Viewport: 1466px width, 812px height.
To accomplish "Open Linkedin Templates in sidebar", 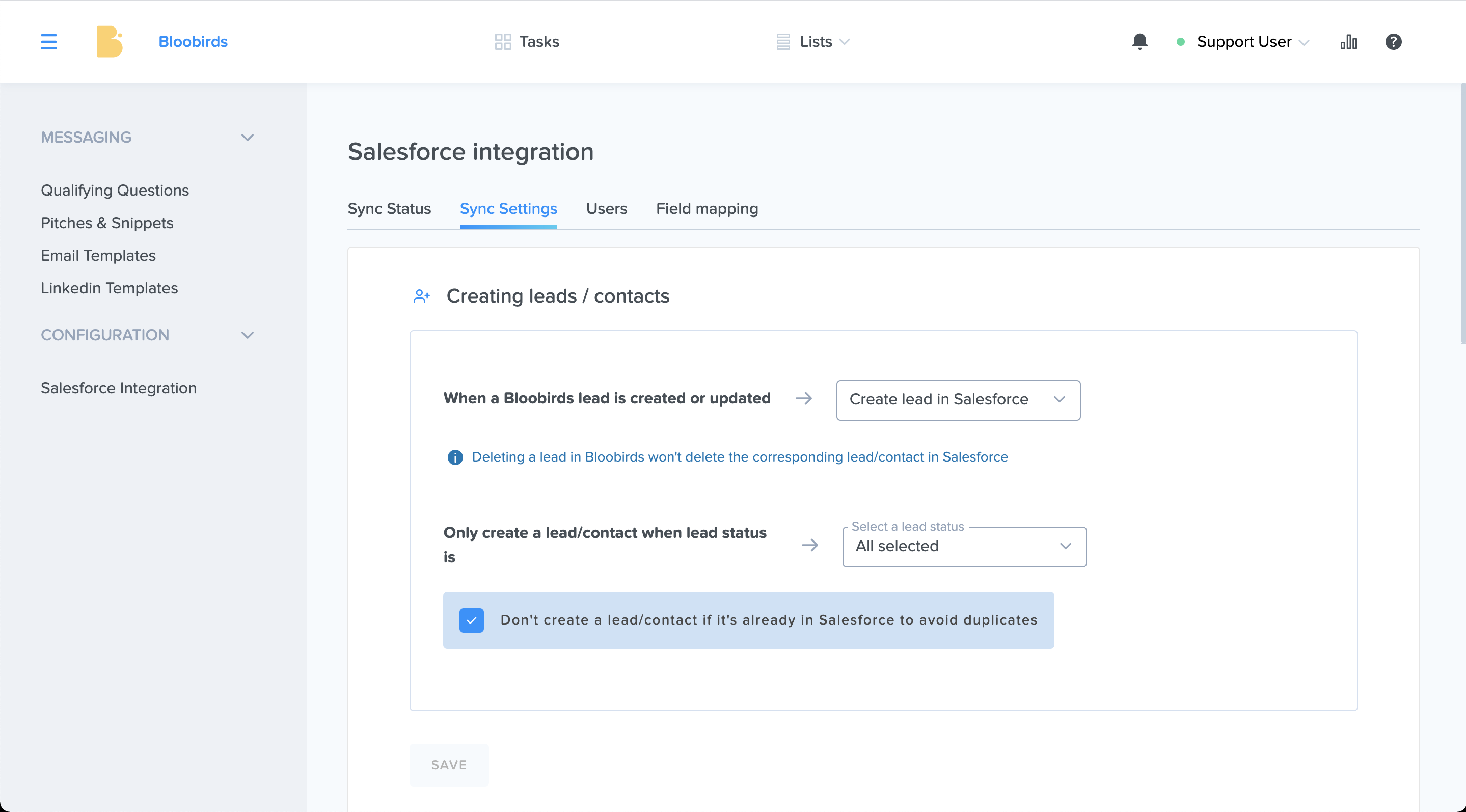I will pos(110,287).
